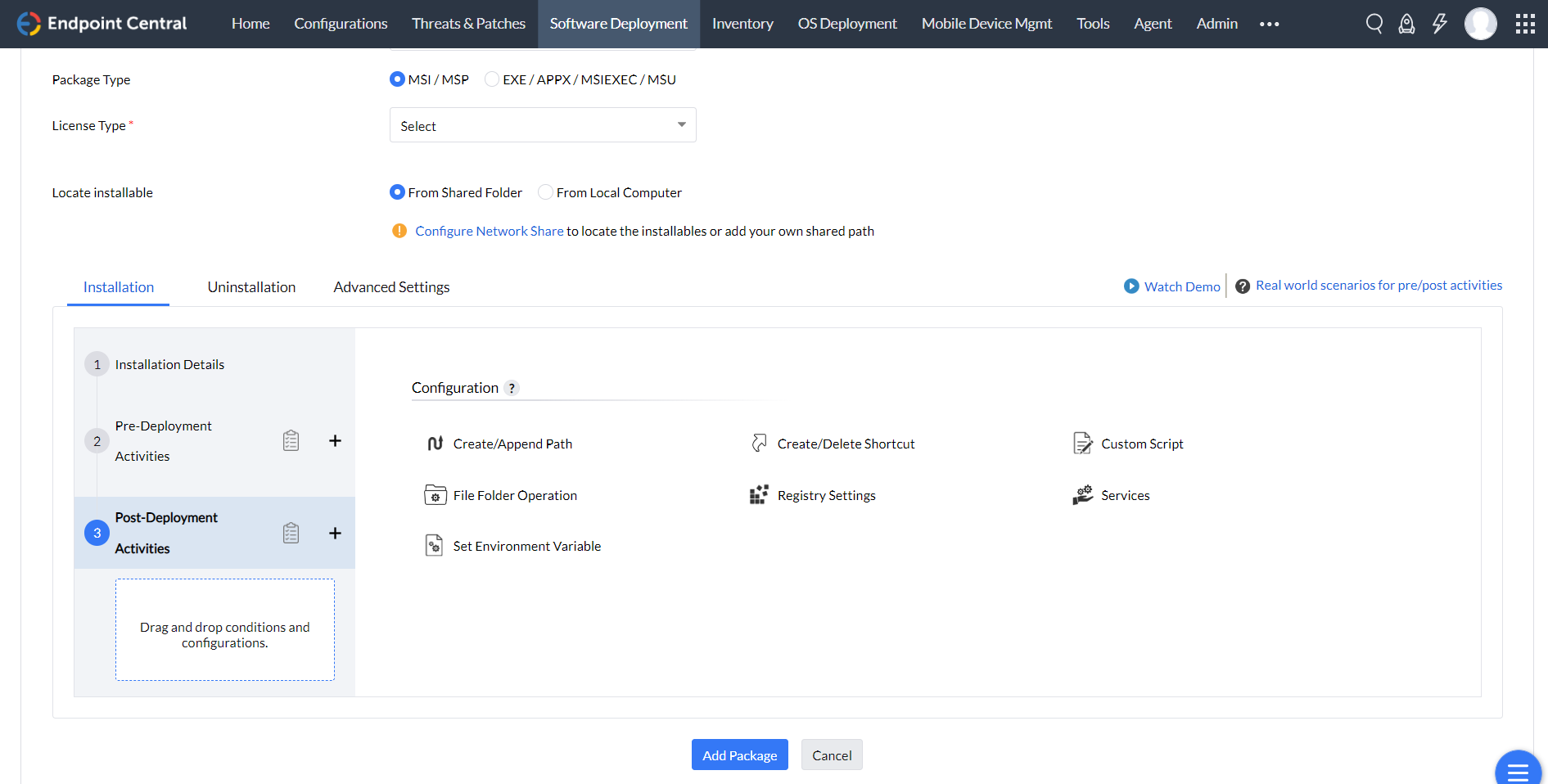
Task: Select From Local Computer option
Action: point(545,191)
